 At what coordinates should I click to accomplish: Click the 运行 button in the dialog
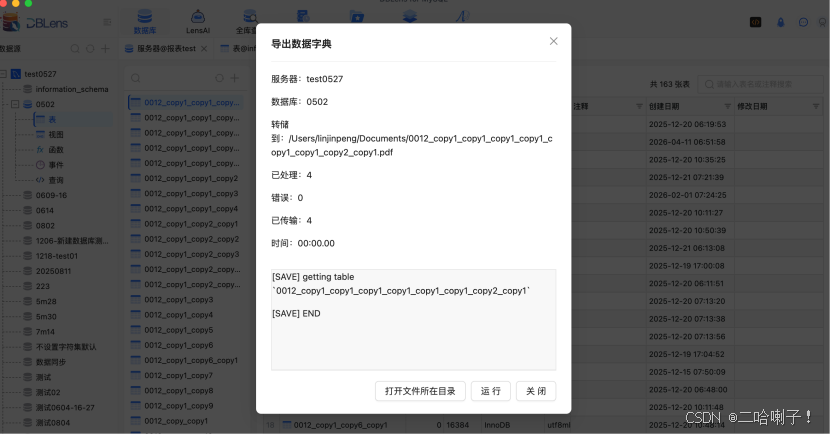[x=491, y=391]
